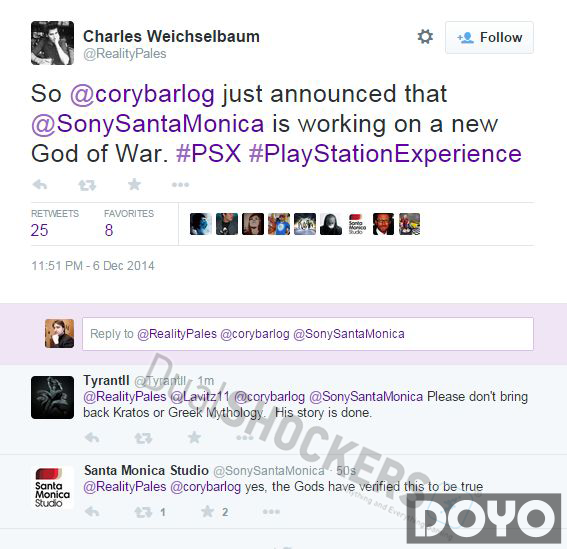Open more options ellipsis under main tweet
The width and height of the screenshot is (567, 549).
coord(180,185)
